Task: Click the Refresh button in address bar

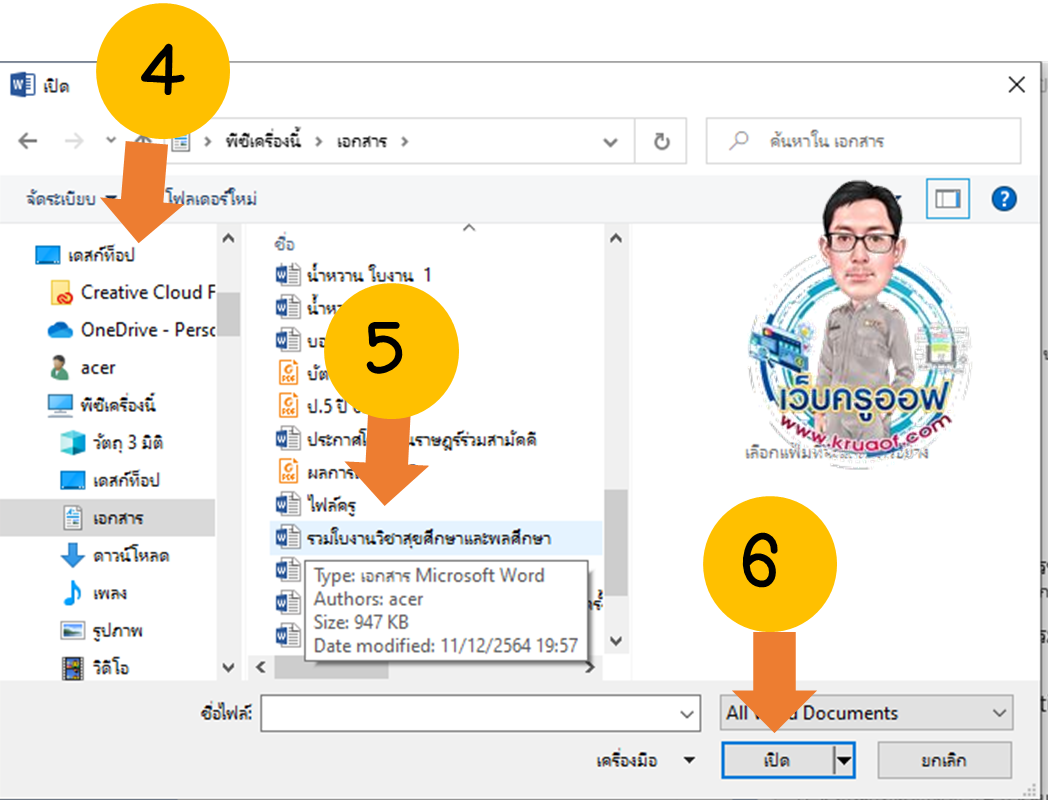Action: [661, 142]
